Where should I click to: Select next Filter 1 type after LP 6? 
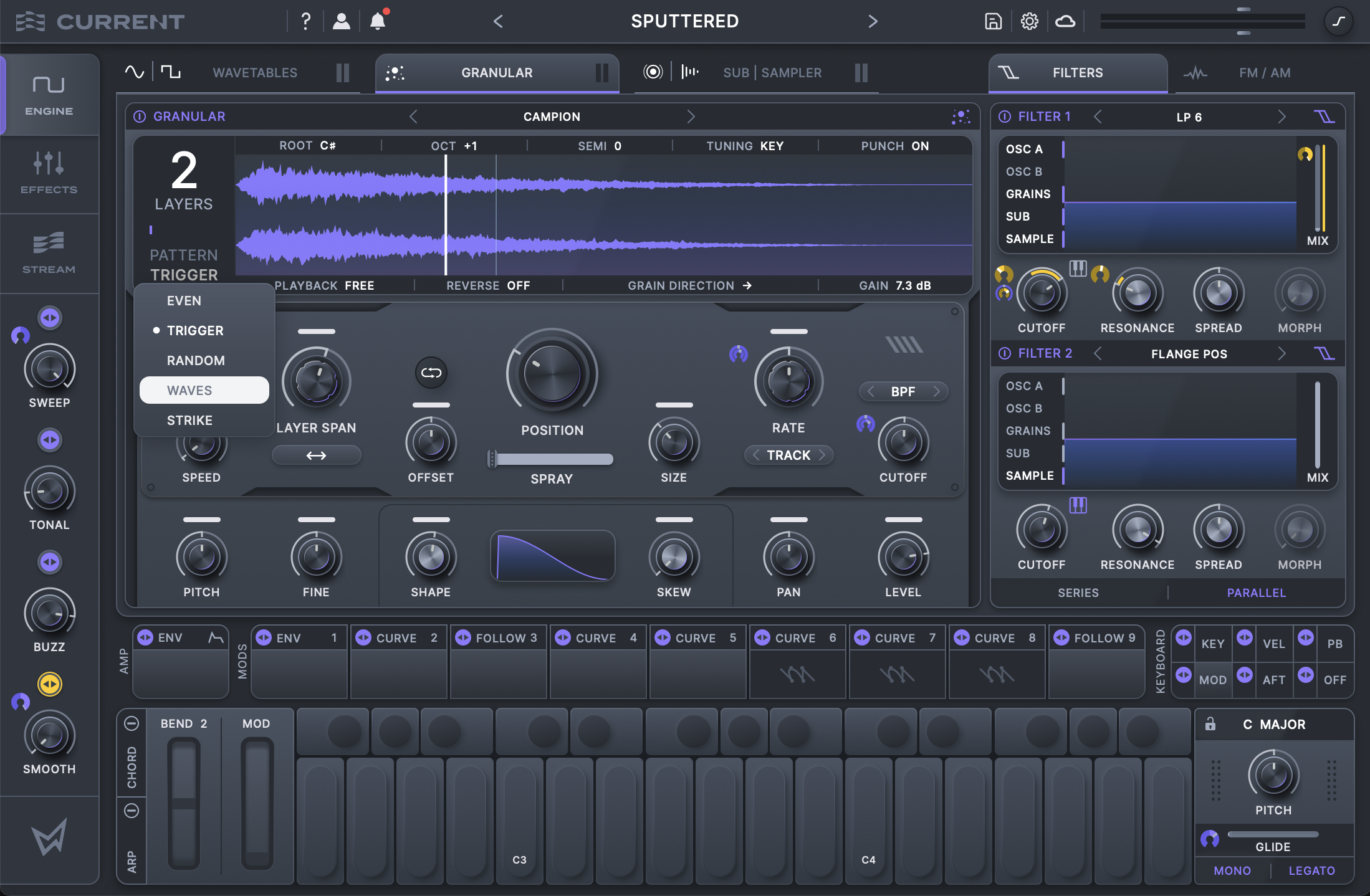click(x=1281, y=117)
